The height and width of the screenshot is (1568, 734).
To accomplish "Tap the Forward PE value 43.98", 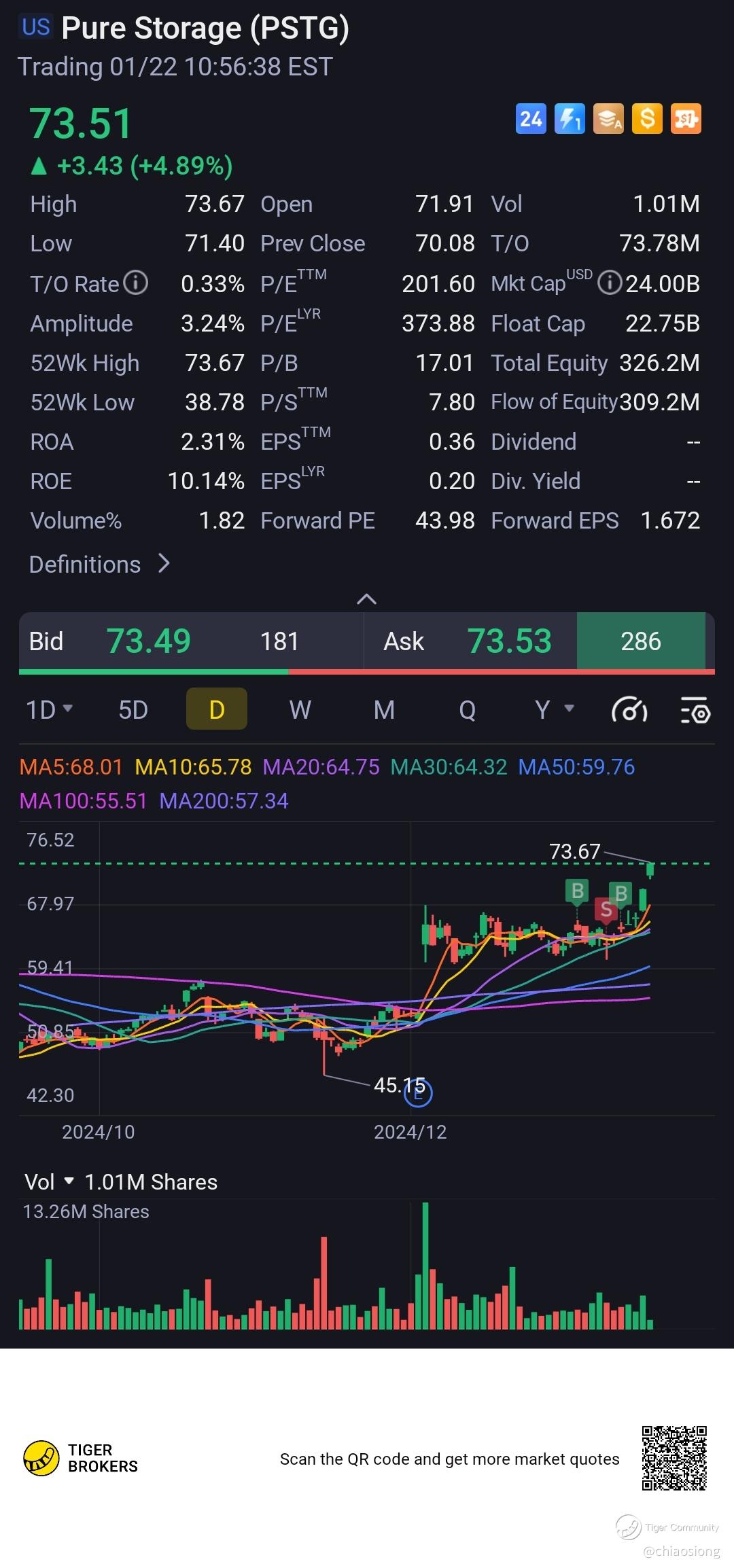I will (x=445, y=520).
